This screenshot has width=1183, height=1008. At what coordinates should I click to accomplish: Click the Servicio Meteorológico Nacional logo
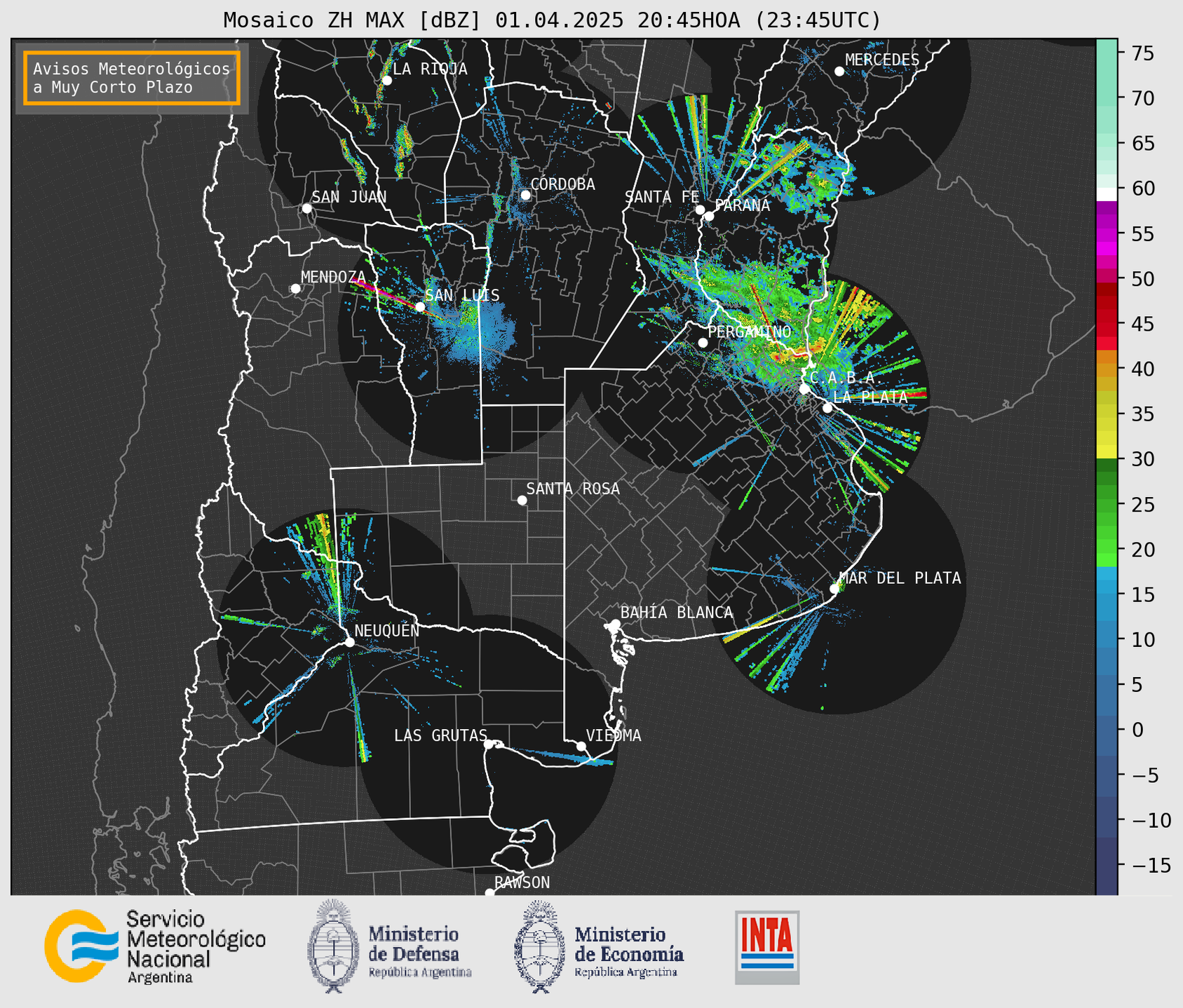[x=155, y=946]
